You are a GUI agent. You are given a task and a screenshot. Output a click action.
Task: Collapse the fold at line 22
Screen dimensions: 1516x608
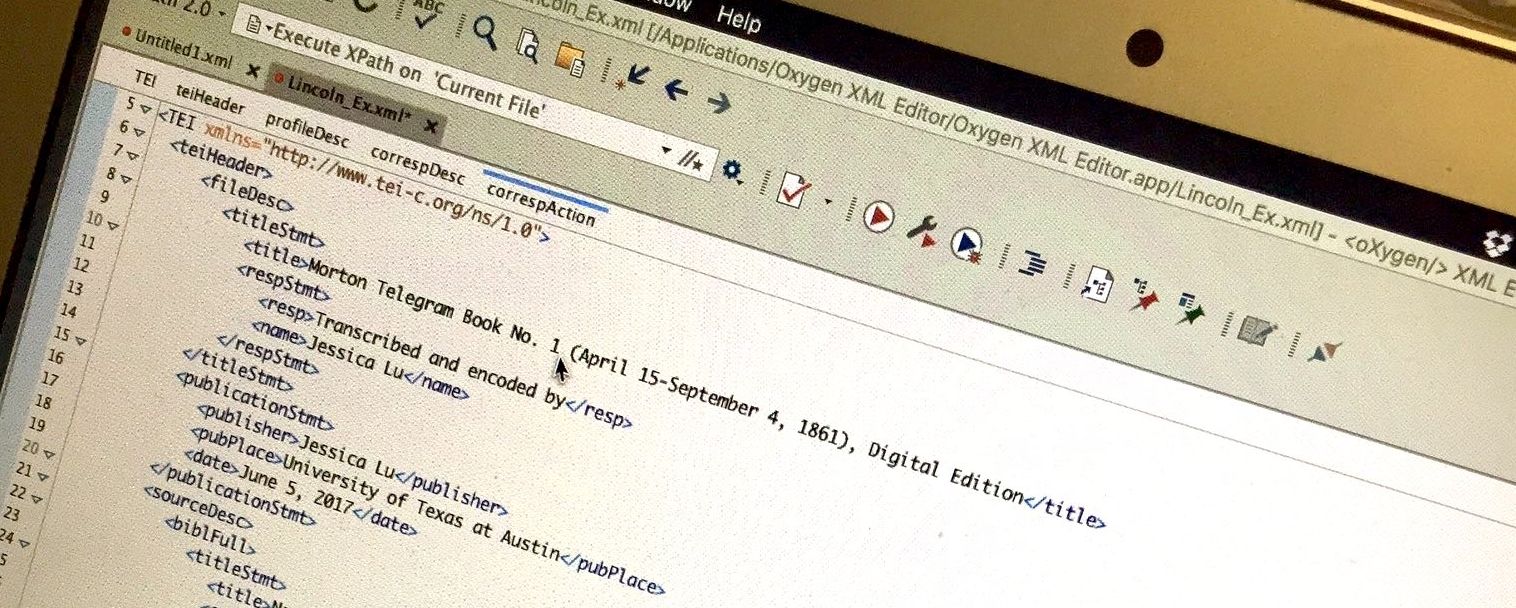tap(38, 497)
